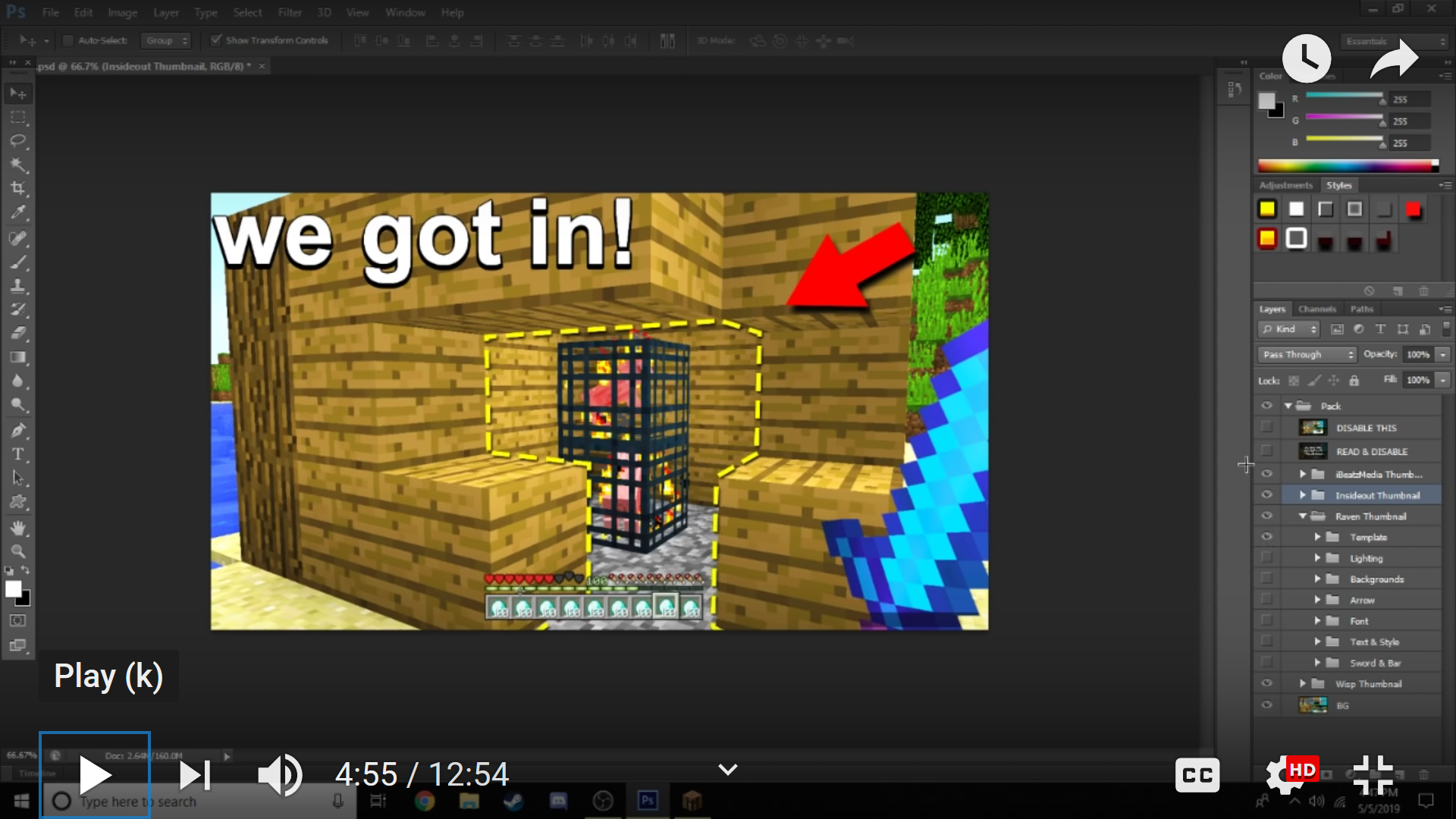Open Chrome from the taskbar
Viewport: 1456px width, 819px height.
click(425, 801)
